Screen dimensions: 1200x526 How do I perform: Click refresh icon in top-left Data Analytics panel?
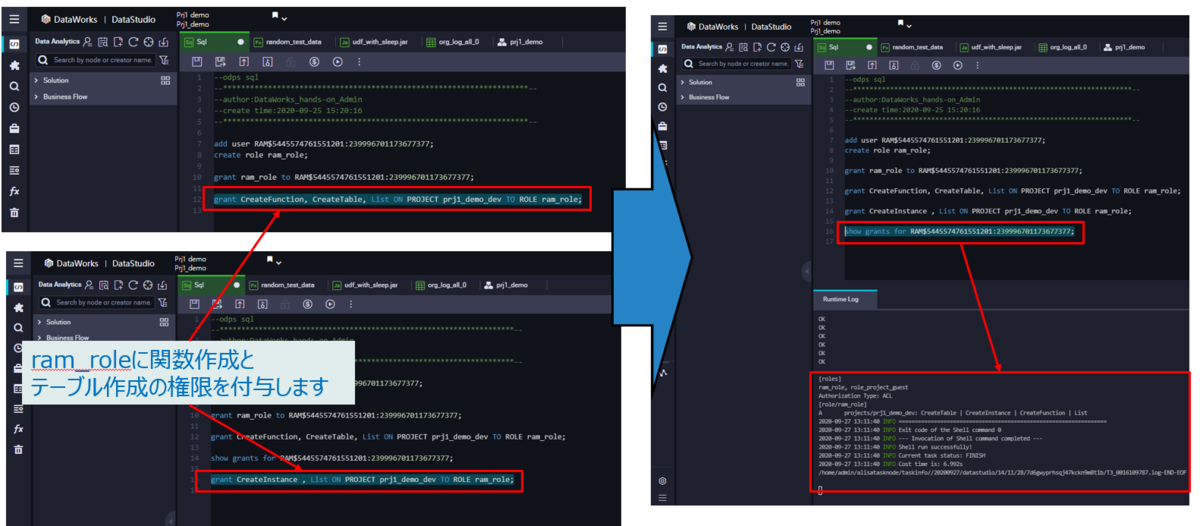tap(132, 42)
